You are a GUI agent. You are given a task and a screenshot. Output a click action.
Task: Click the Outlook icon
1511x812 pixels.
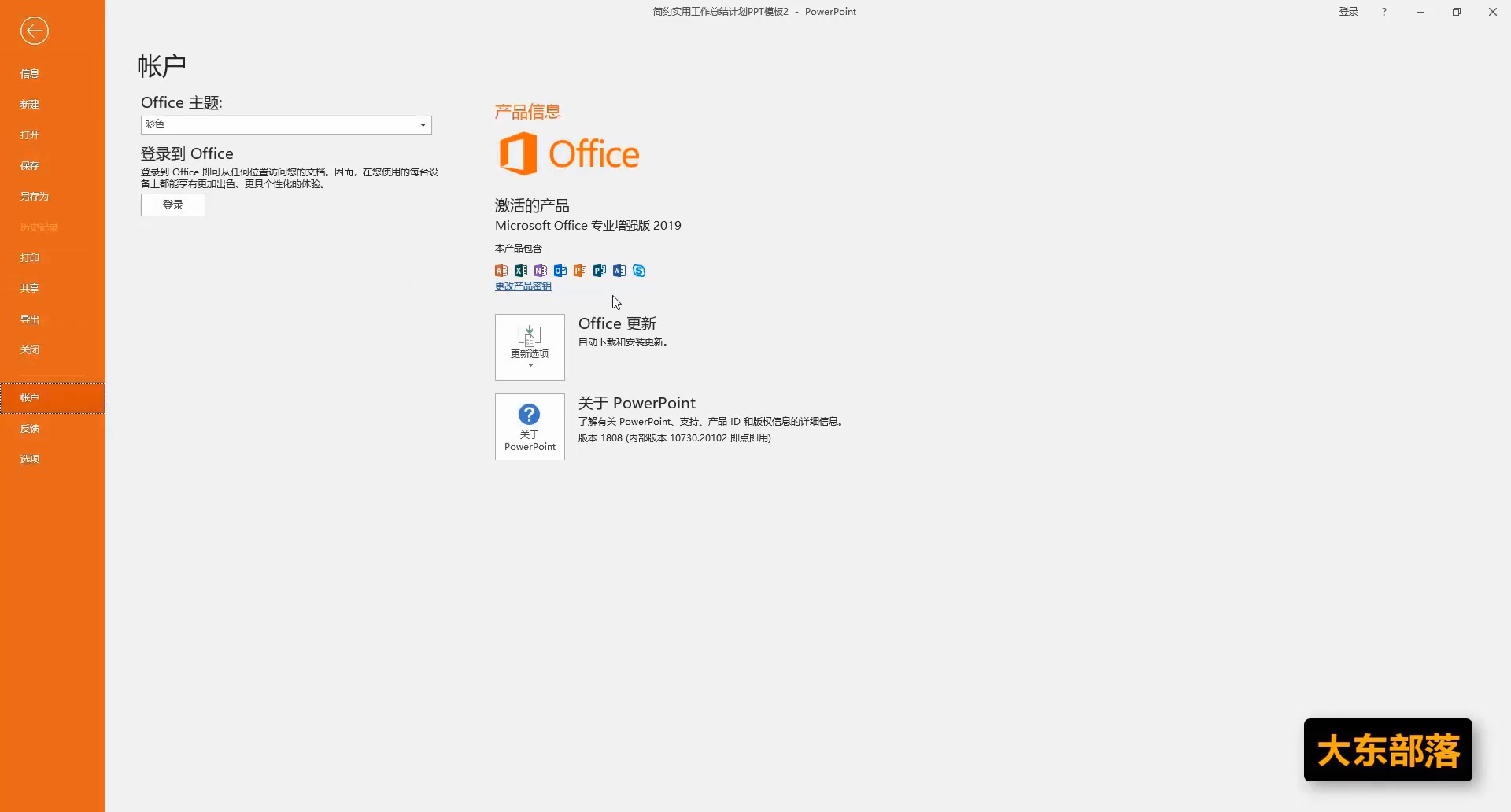tap(560, 271)
